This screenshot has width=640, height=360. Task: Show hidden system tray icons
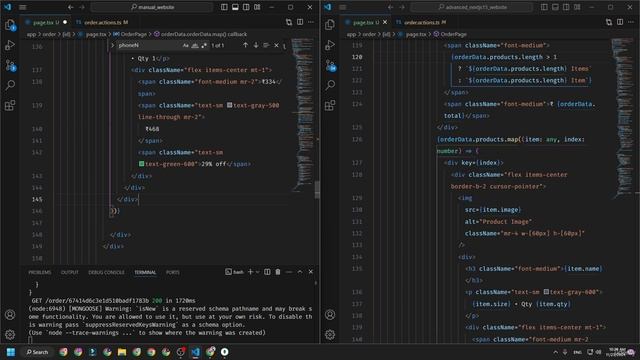556,352
